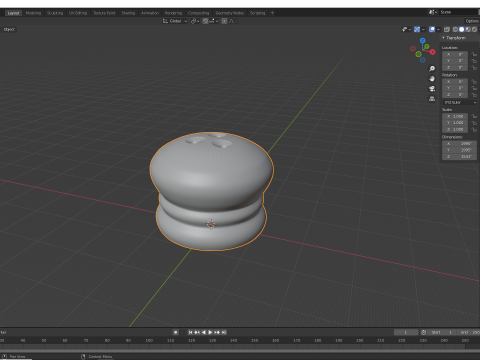Click the scene browse icon
480x360 pixels.
pos(432,12)
